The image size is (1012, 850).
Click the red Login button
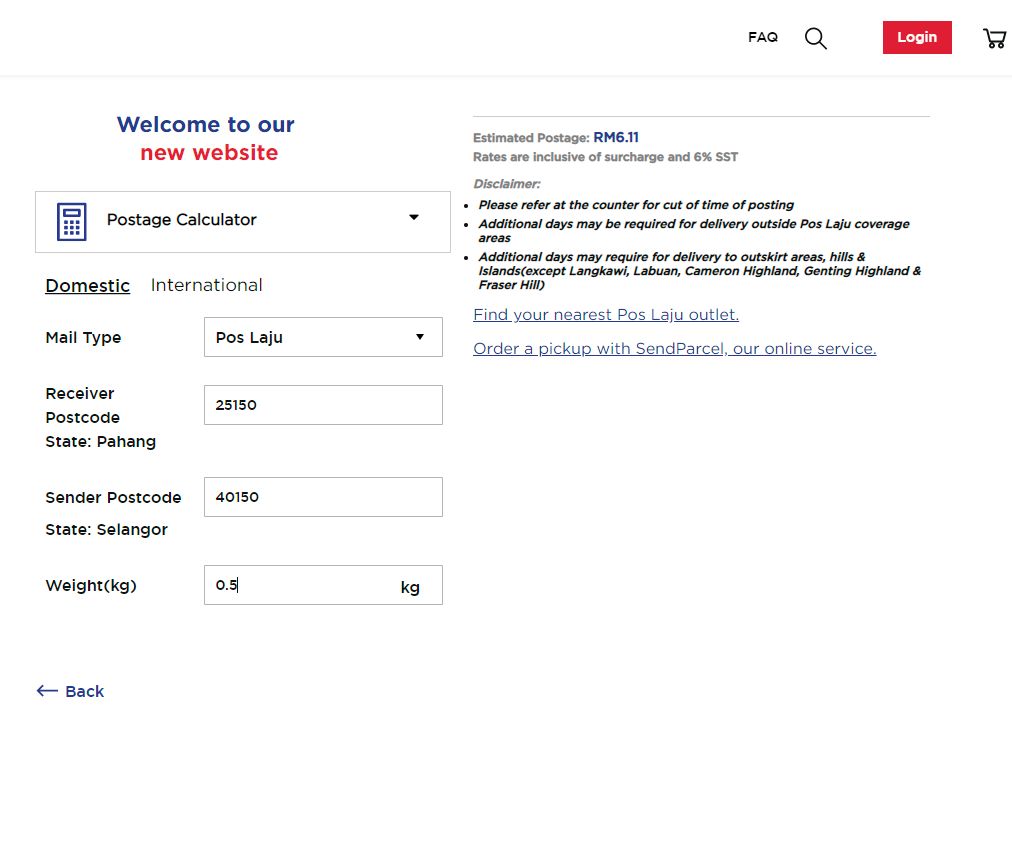coord(917,37)
